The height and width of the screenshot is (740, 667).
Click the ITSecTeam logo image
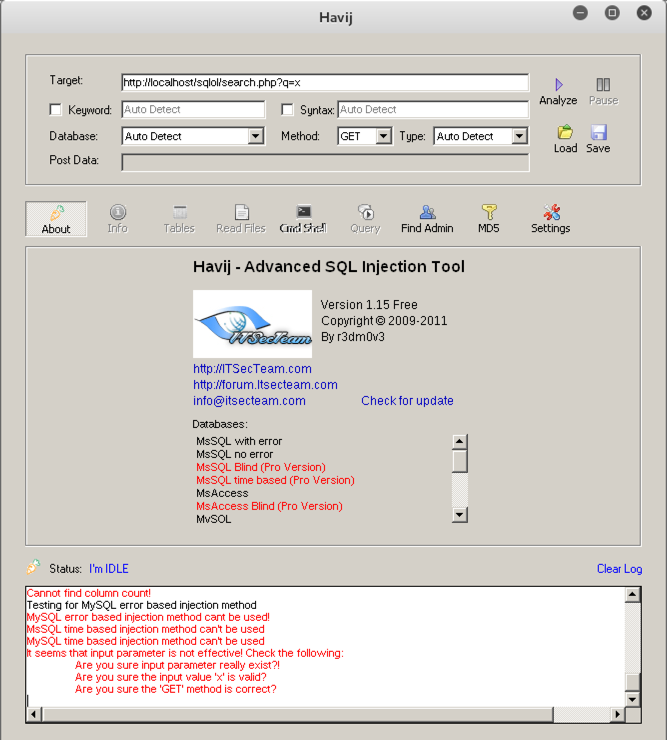coord(253,324)
